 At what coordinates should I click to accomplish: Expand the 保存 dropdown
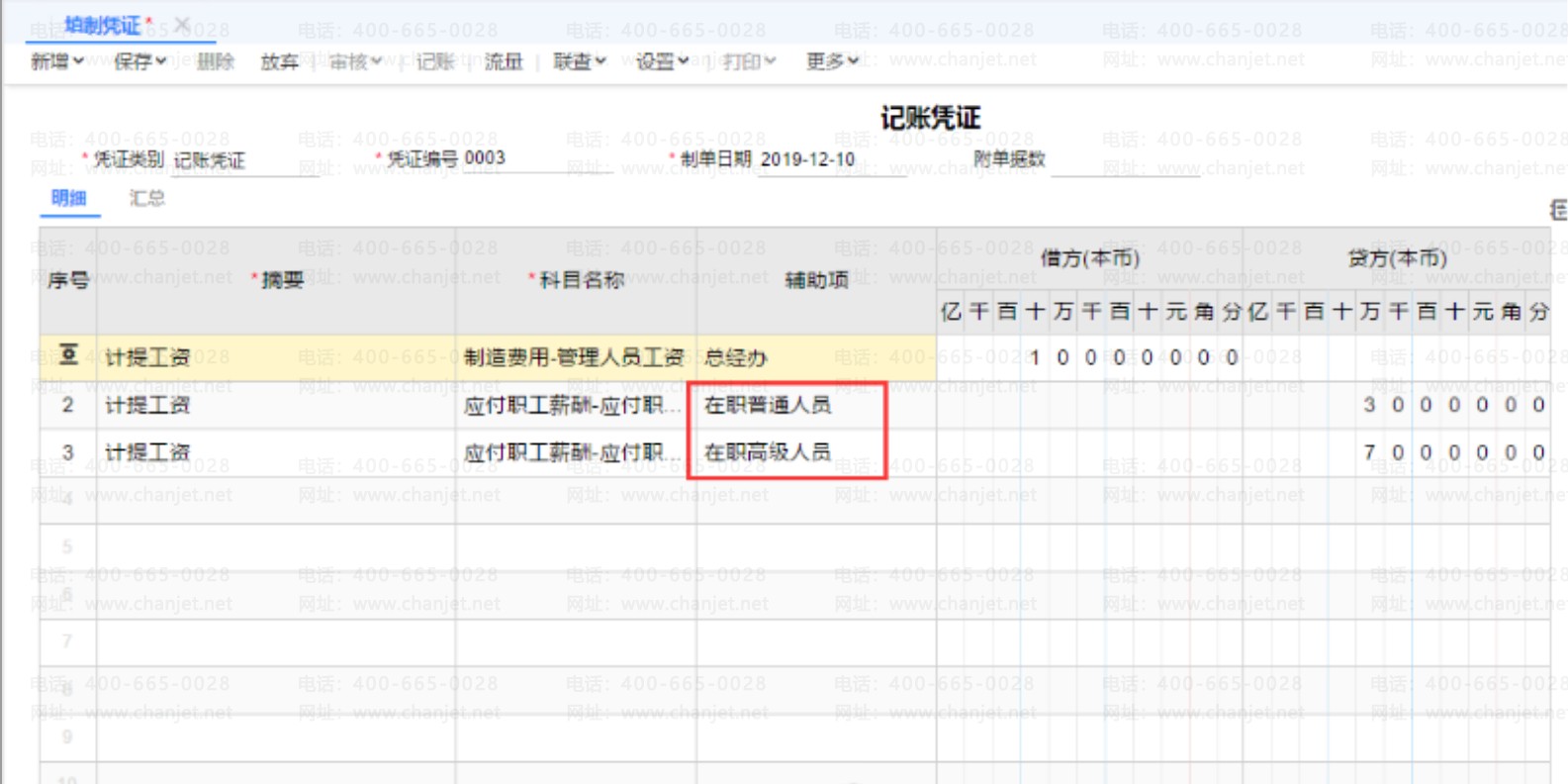click(x=140, y=61)
